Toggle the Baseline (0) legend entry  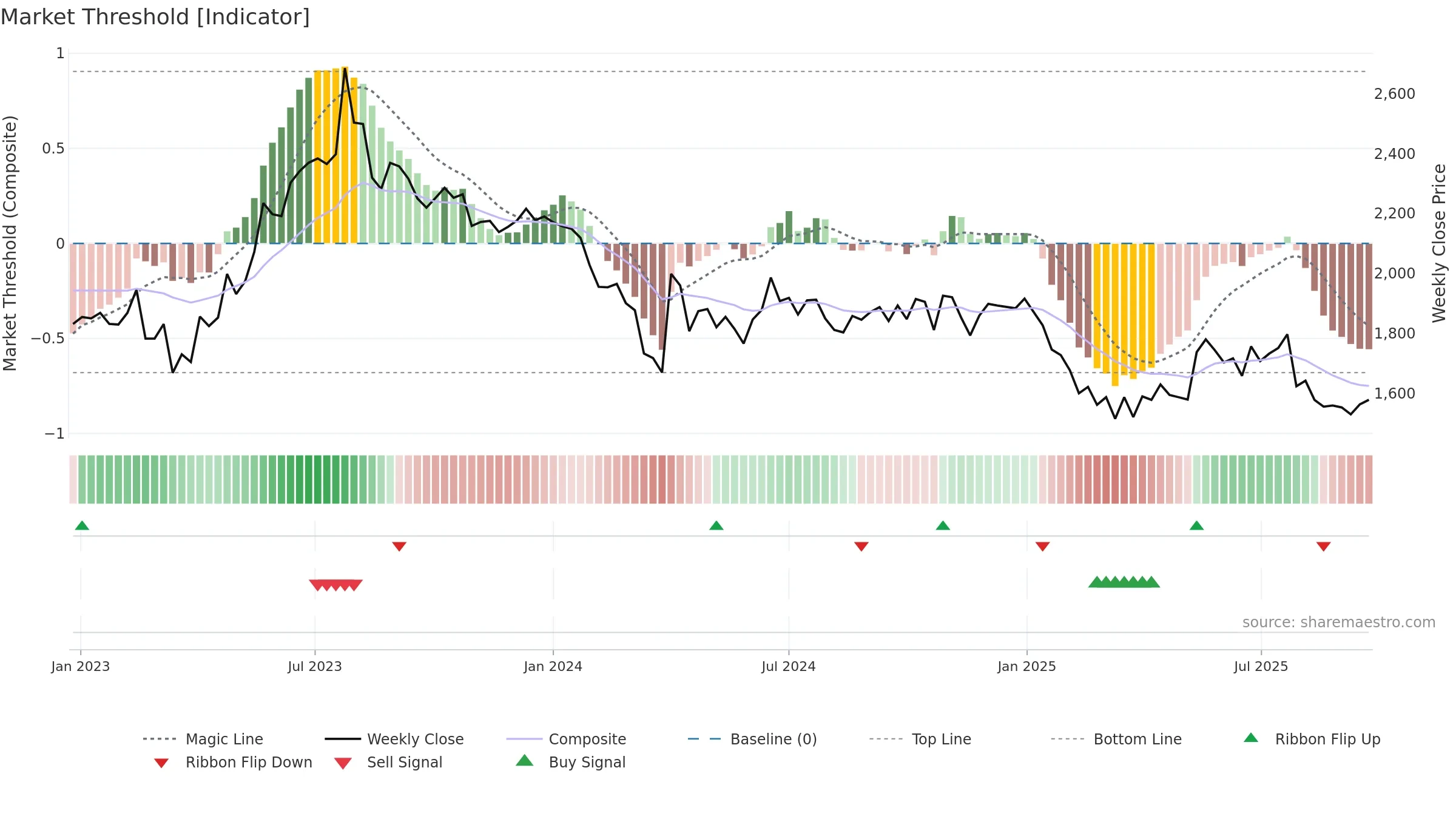752,739
